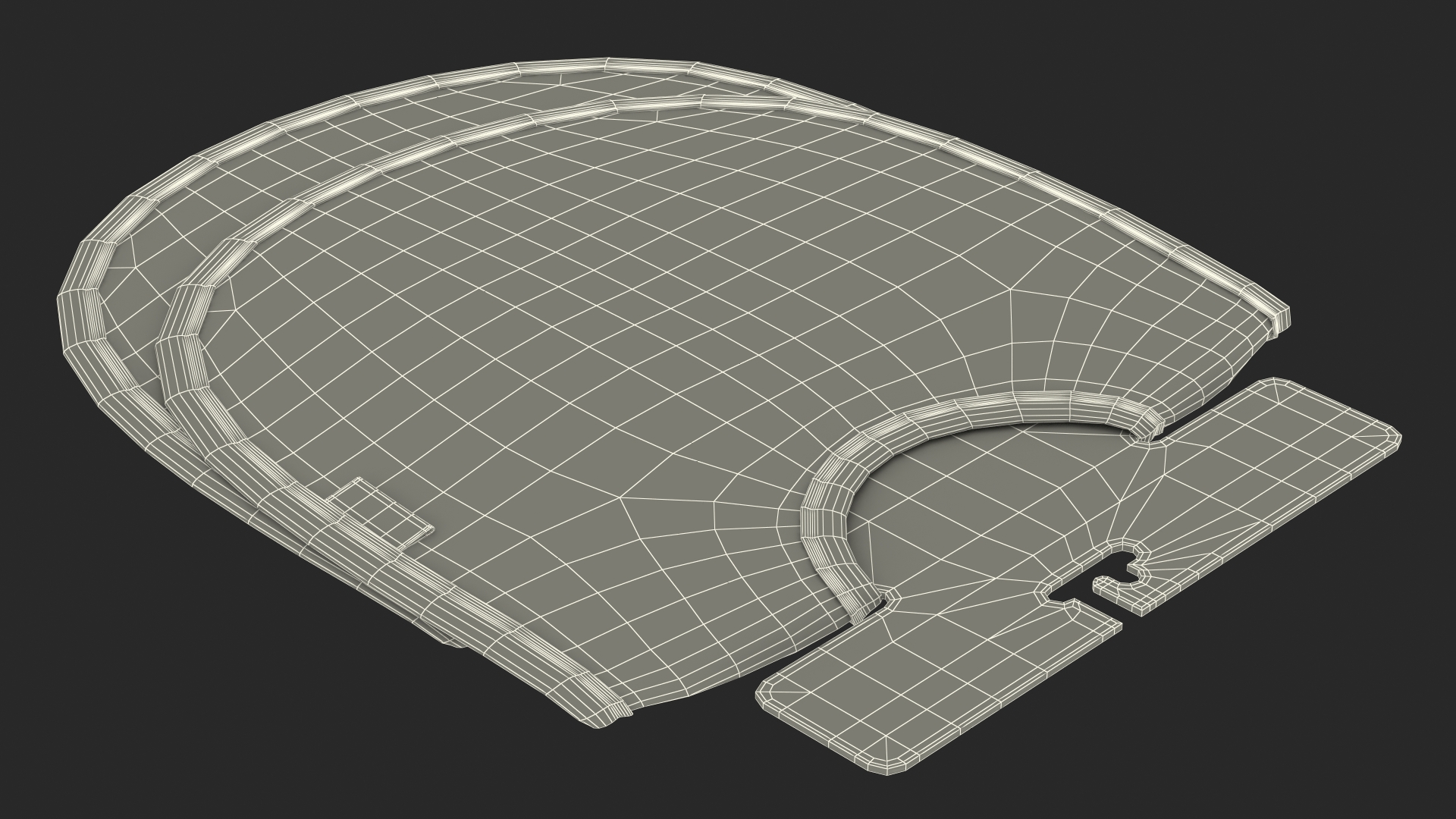This screenshot has width=1456, height=819.
Task: Select the outer rim at the top of the dome
Action: click(607, 65)
